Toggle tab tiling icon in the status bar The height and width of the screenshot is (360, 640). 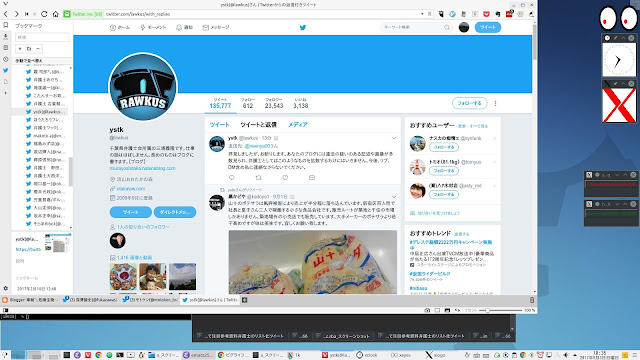437,310
